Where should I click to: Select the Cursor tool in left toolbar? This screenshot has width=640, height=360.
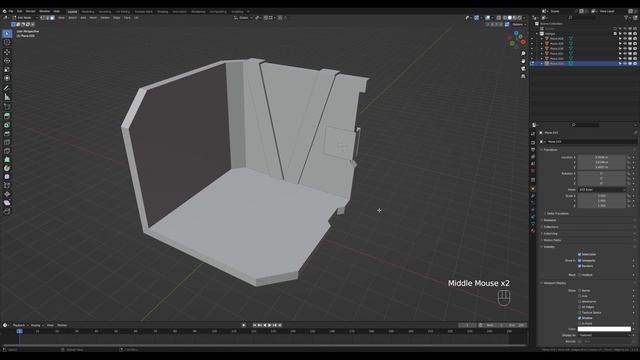[7, 42]
